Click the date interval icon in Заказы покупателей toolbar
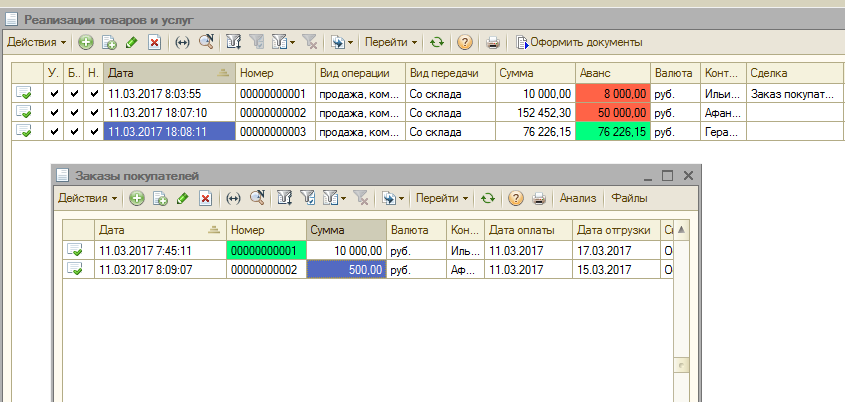845x402 pixels. click(x=233, y=198)
